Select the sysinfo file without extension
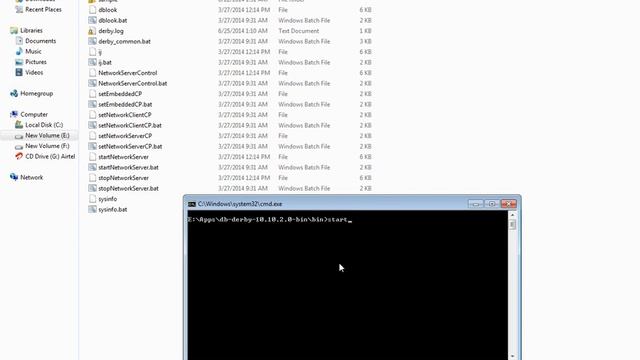The image size is (640, 360). pos(108,199)
